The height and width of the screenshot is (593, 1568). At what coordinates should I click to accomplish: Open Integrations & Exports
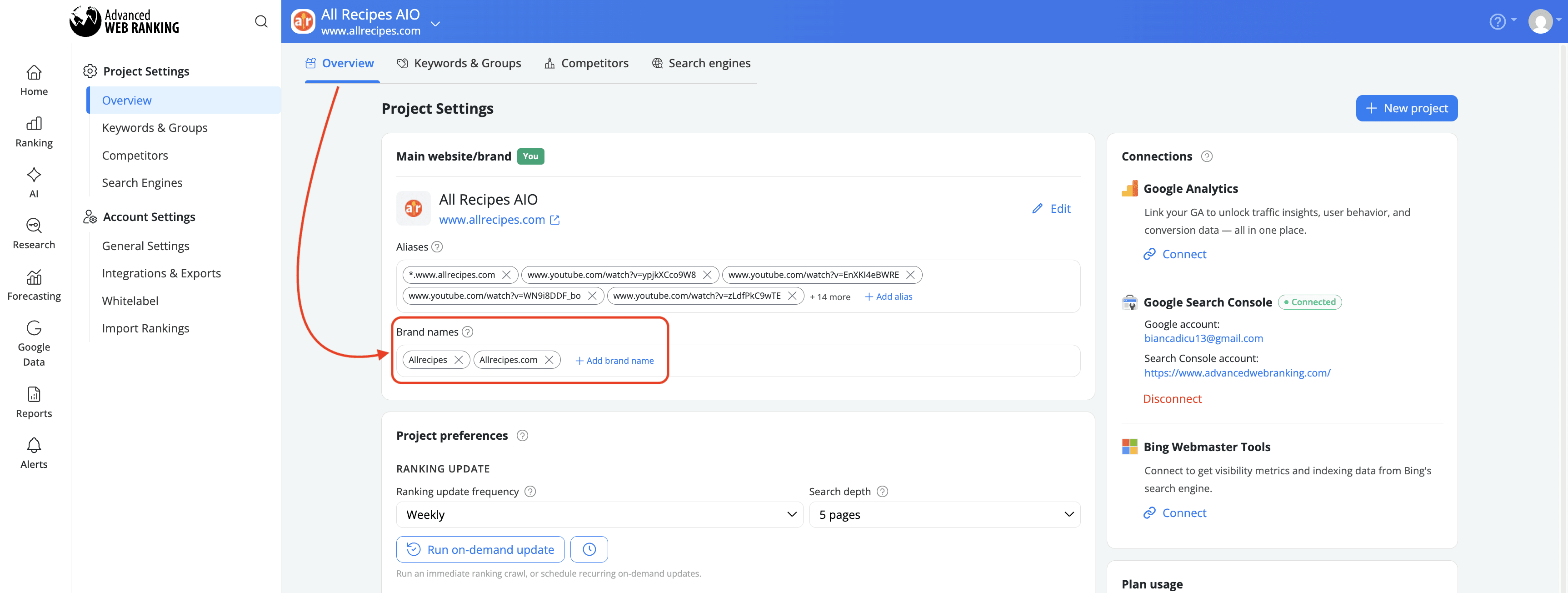click(161, 274)
